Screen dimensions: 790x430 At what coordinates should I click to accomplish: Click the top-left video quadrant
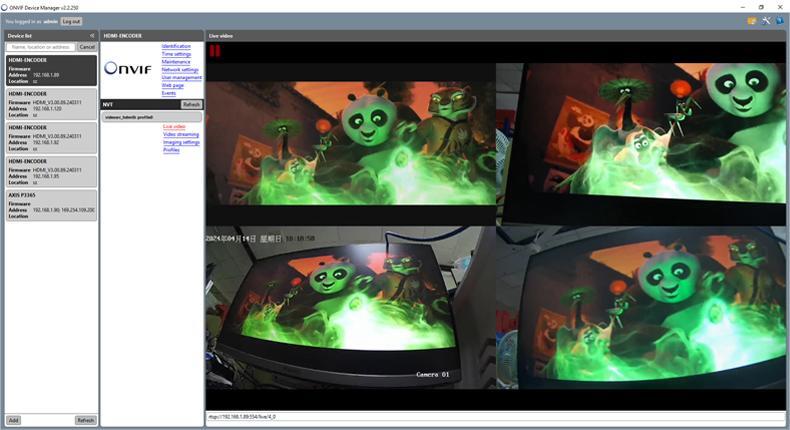point(351,144)
